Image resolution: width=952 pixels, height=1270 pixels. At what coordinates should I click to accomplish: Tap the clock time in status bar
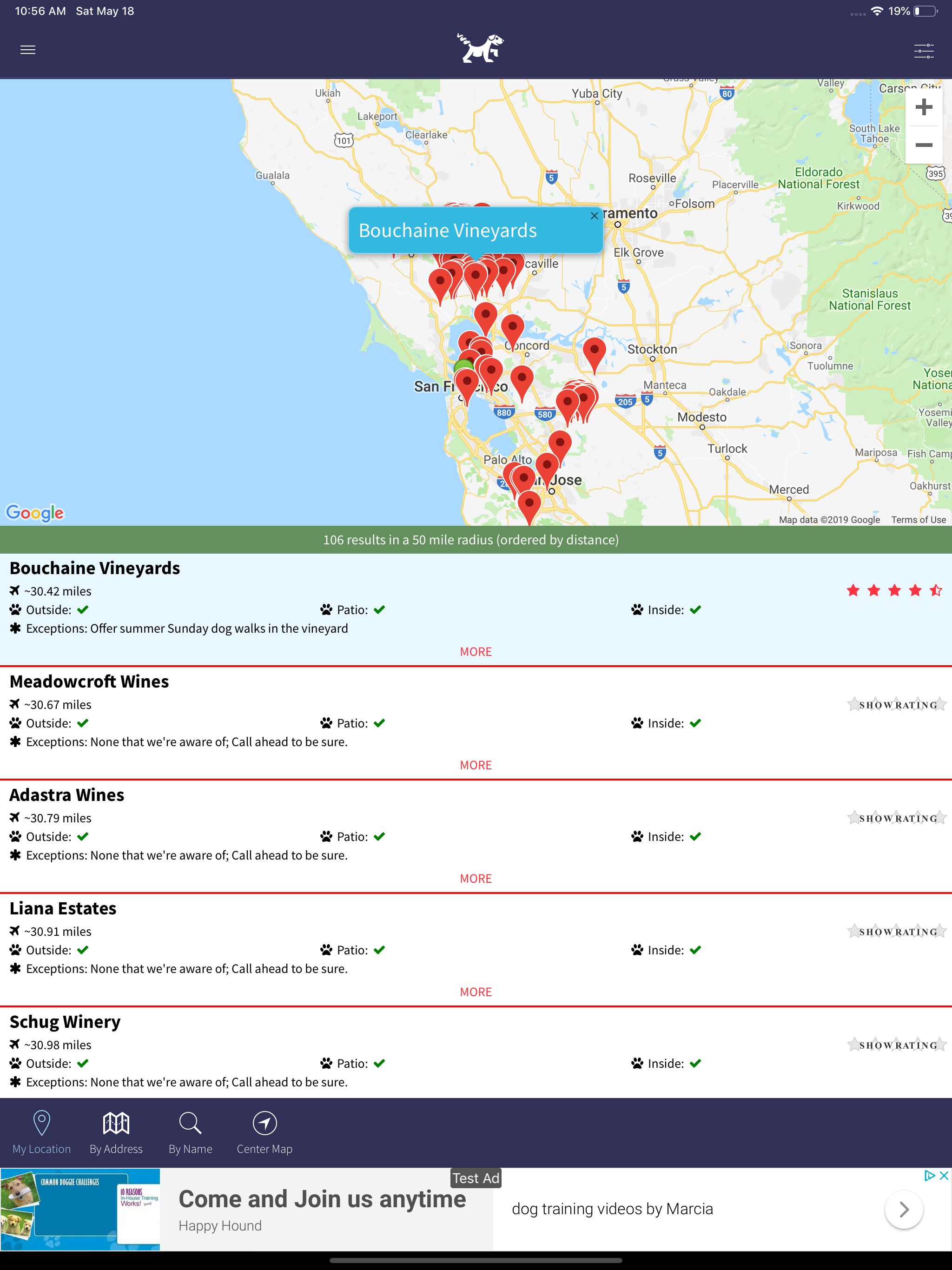(x=40, y=12)
